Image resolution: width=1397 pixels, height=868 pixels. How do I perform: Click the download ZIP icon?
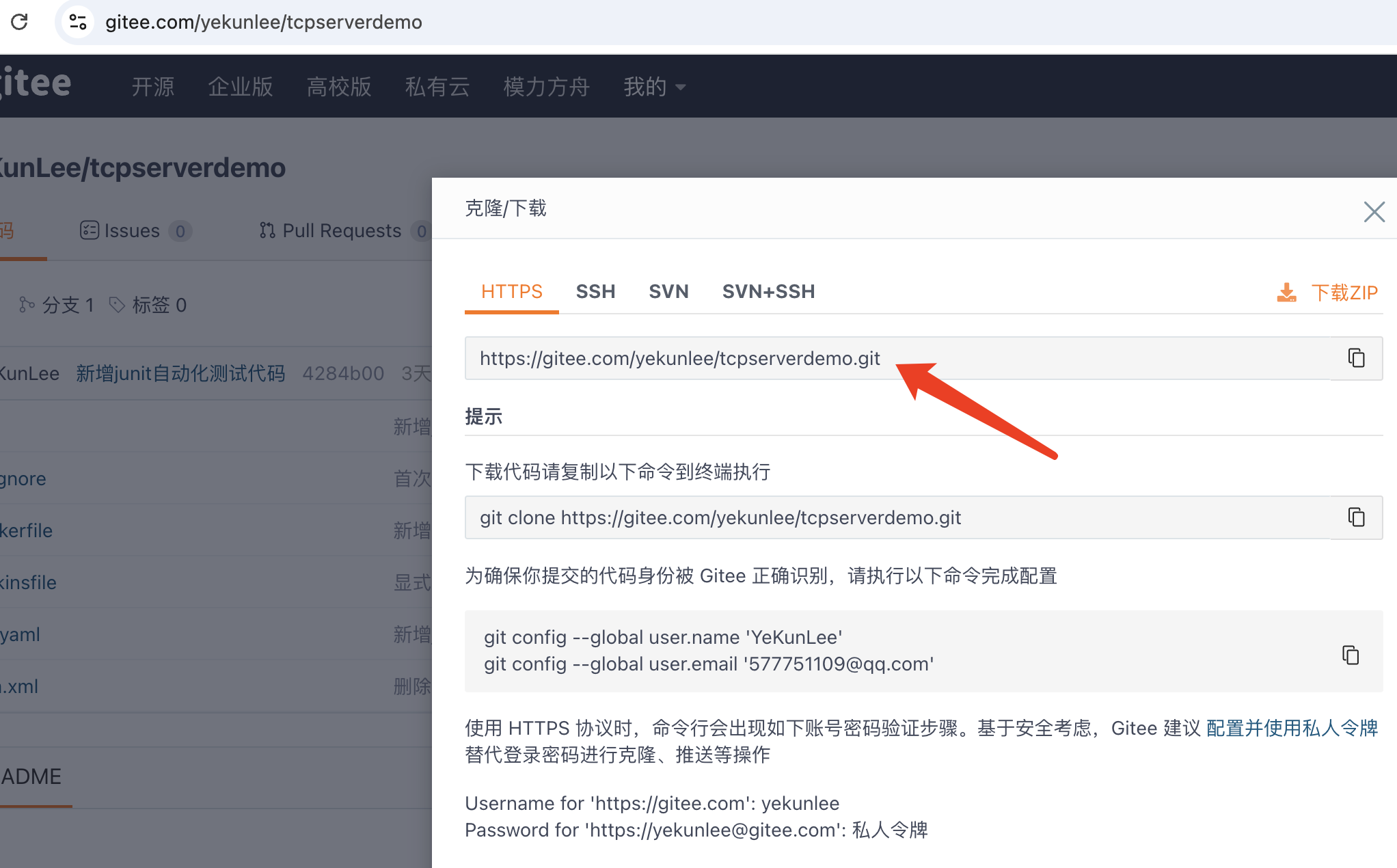[x=1286, y=293]
